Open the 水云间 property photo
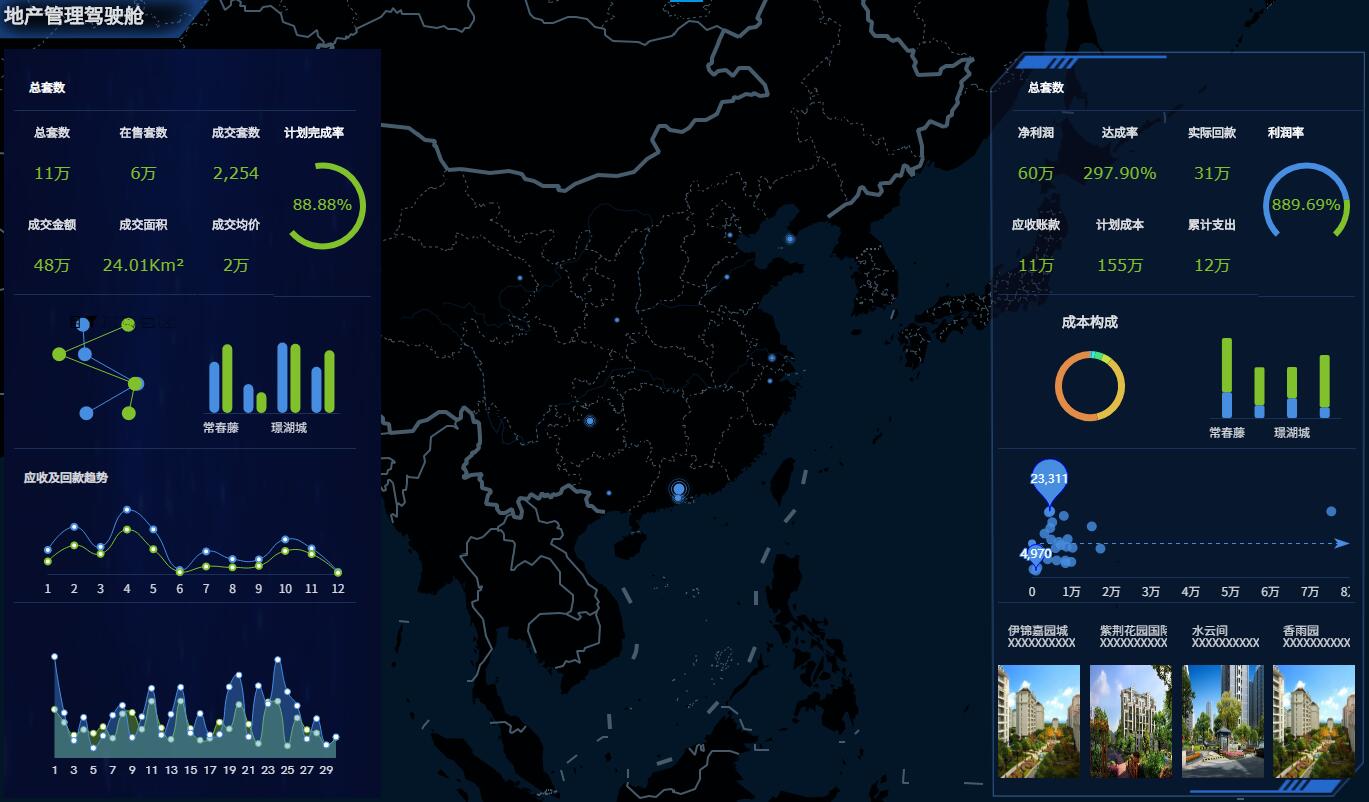This screenshot has width=1369, height=802. tap(1223, 721)
